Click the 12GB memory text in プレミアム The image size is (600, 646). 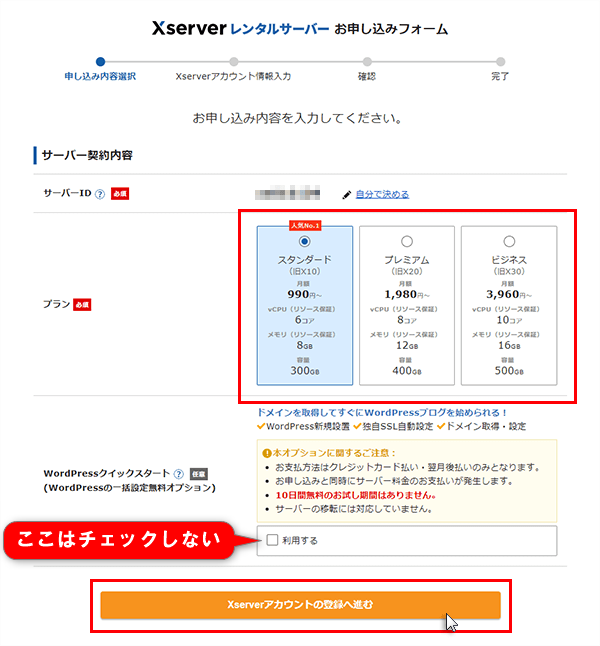click(x=407, y=345)
